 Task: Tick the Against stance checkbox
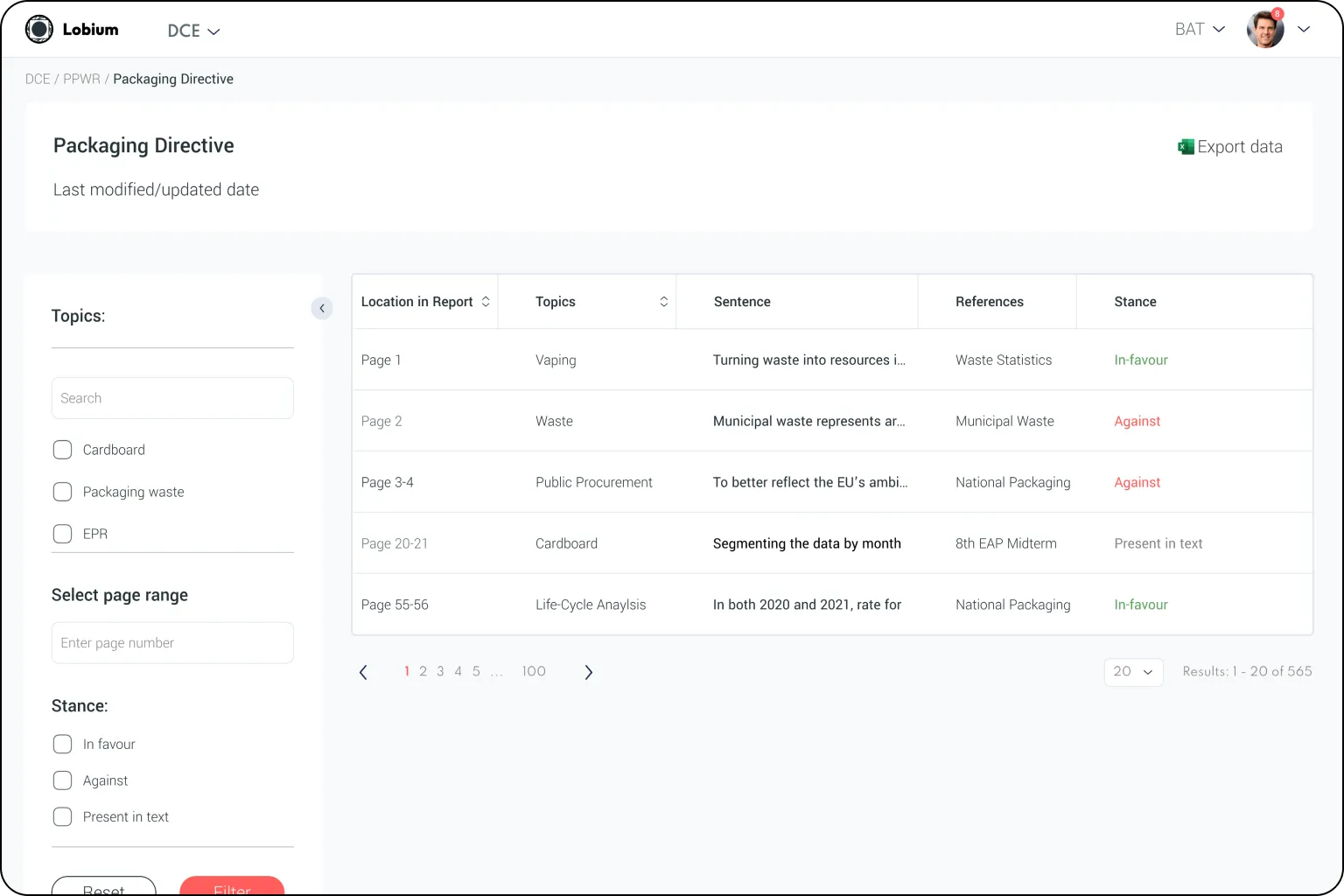point(63,780)
